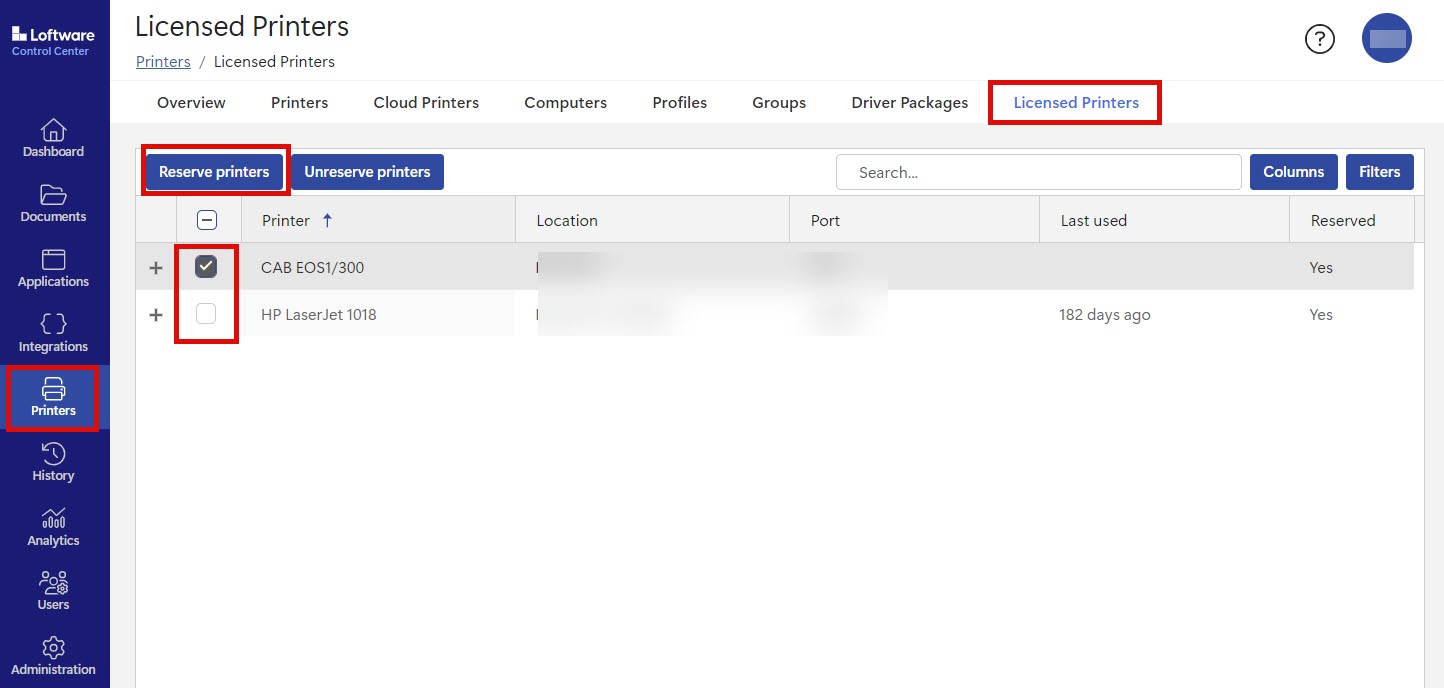This screenshot has width=1444, height=688.
Task: Check the HP LaserJet 1018 checkbox
Action: (206, 314)
